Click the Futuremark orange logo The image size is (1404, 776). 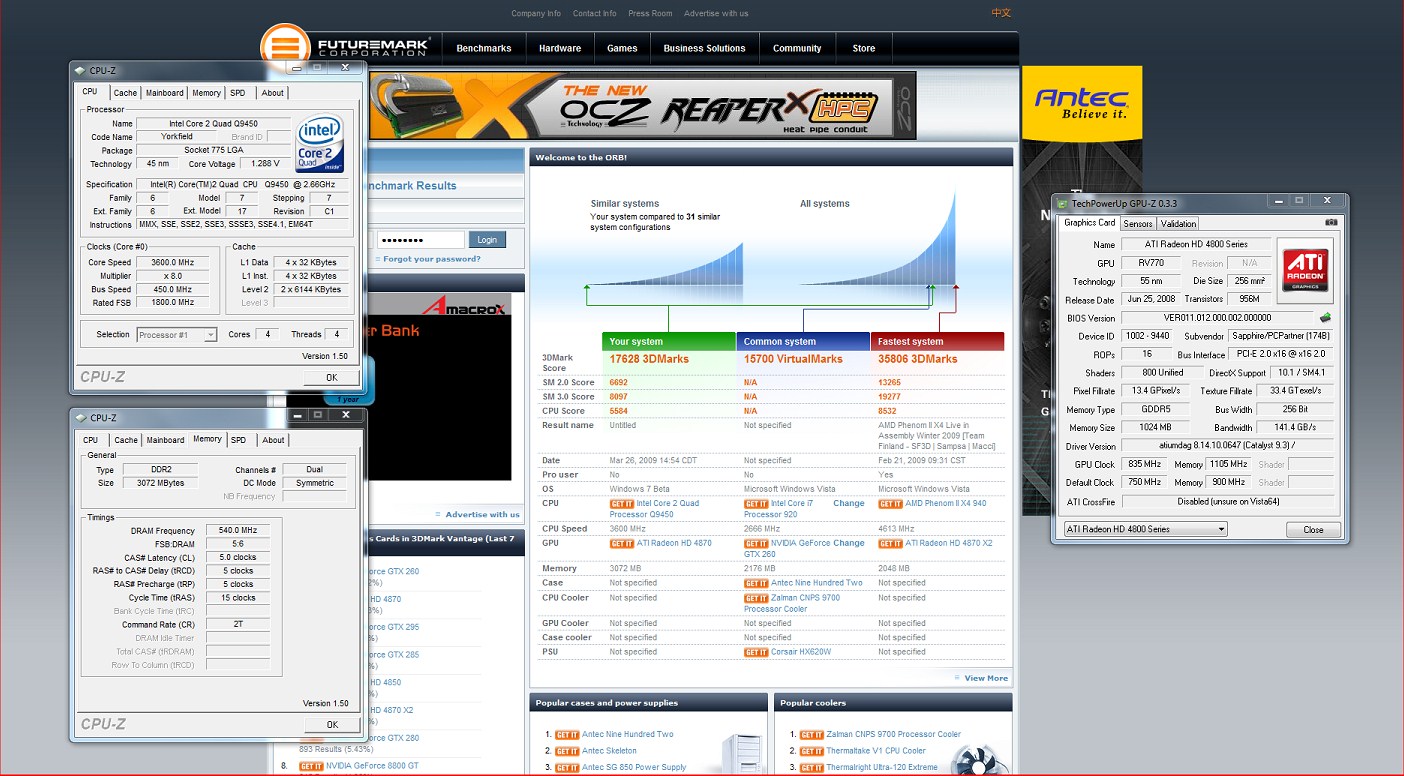point(286,48)
